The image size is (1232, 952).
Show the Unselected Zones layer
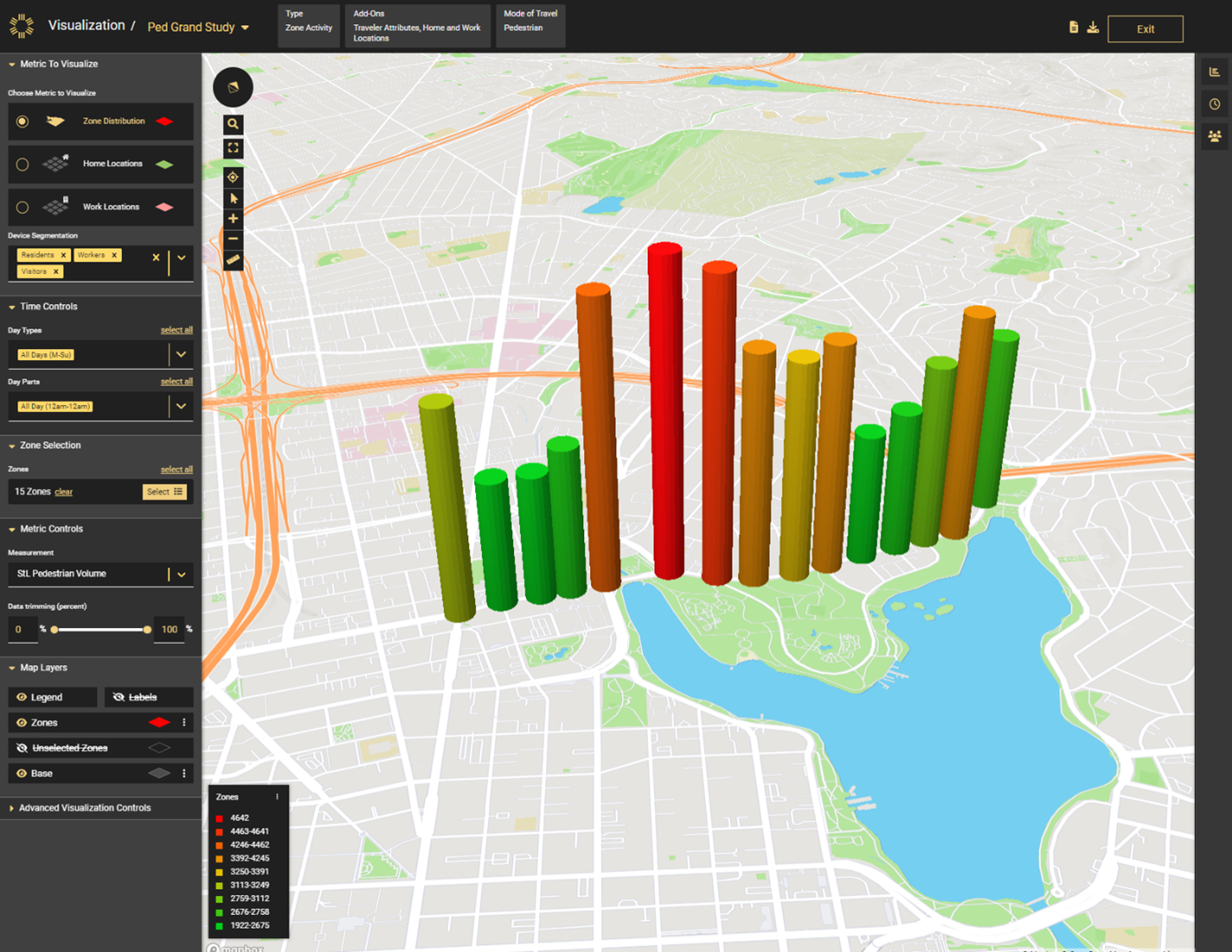(22, 747)
